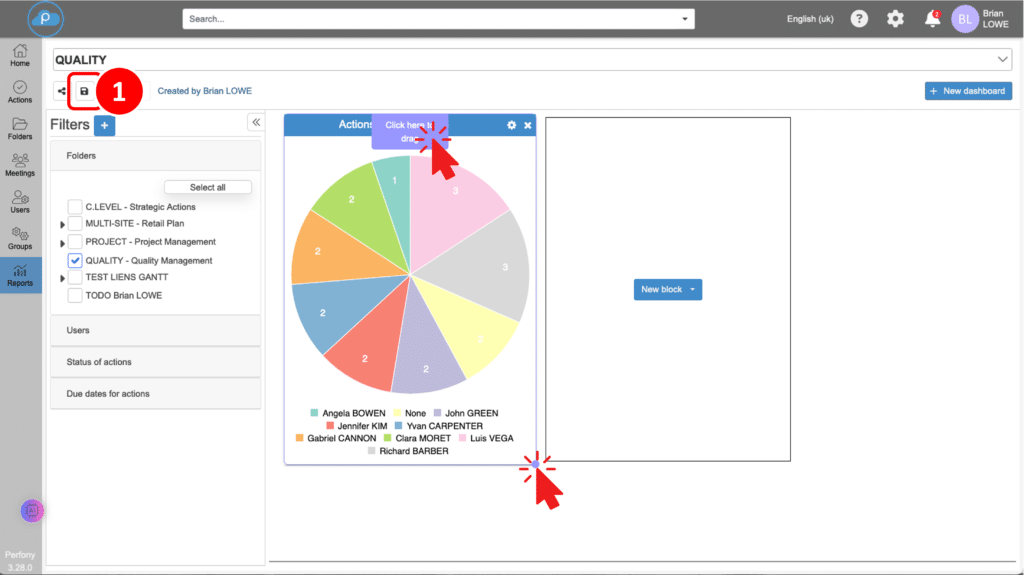This screenshot has width=1024, height=575.
Task: Open pie chart block settings gear
Action: pyautogui.click(x=512, y=125)
